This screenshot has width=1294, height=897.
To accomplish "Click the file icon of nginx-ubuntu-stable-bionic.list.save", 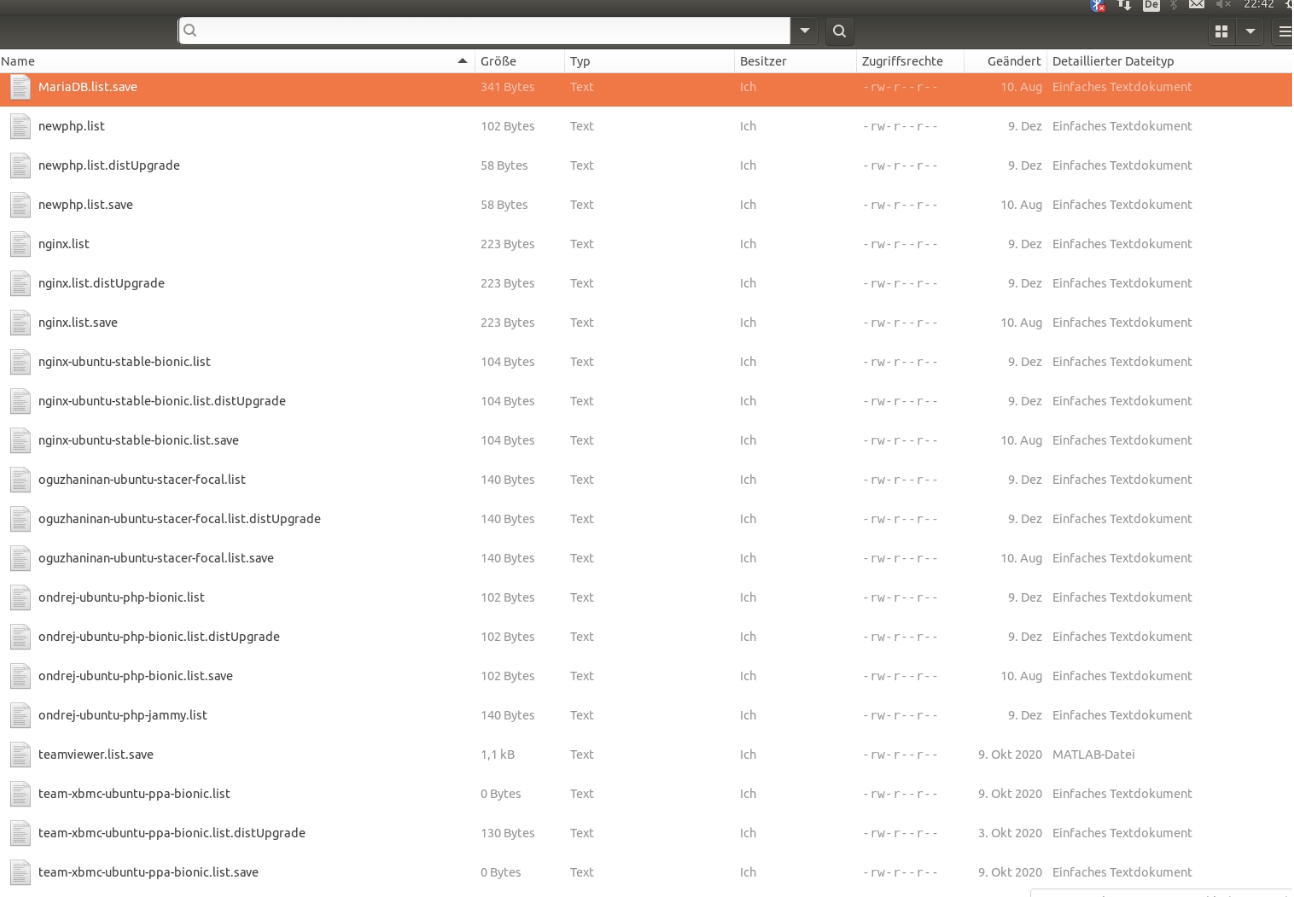I will click(20, 440).
